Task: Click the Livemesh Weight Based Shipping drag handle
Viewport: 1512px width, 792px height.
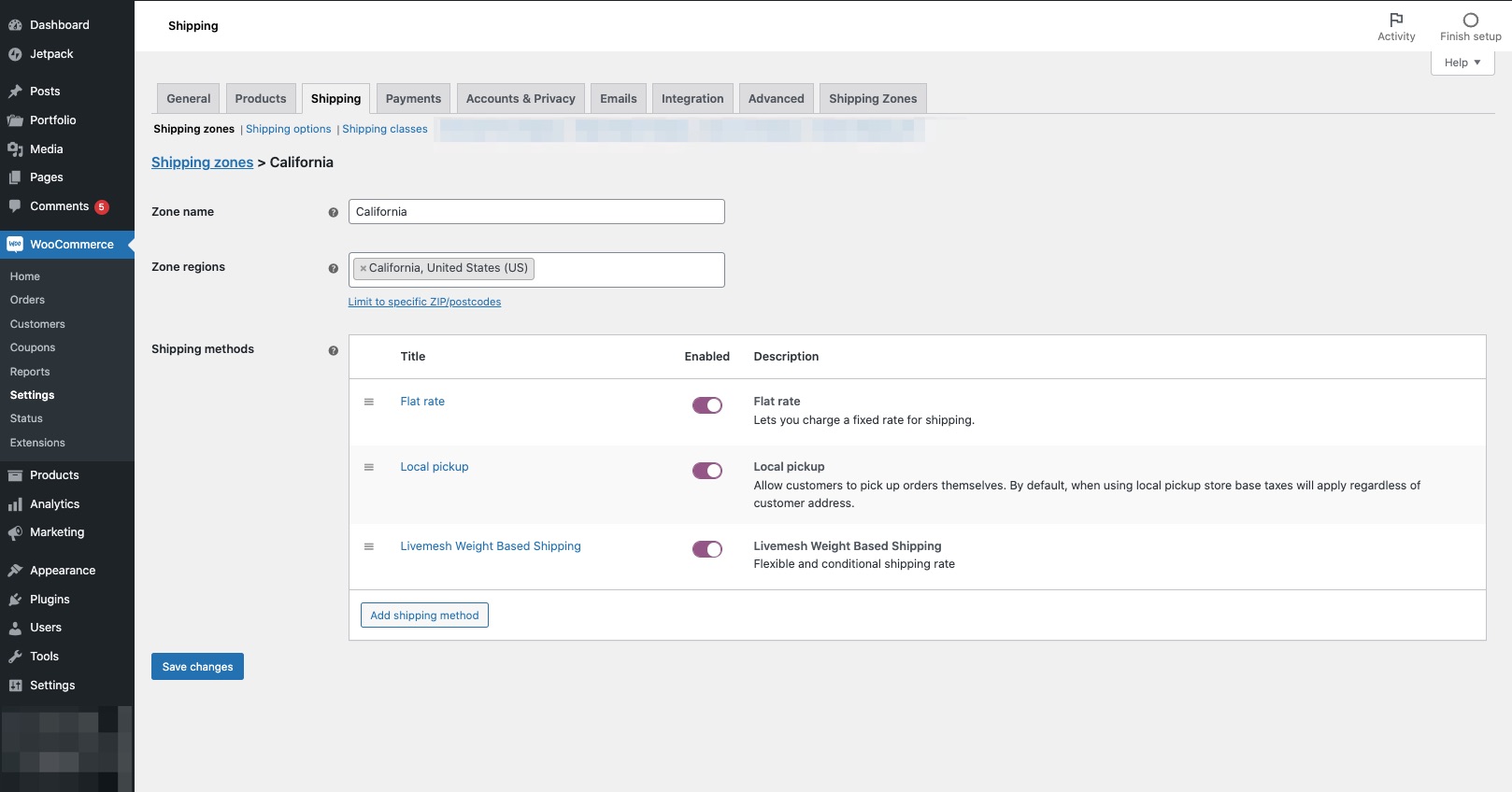Action: (x=369, y=546)
